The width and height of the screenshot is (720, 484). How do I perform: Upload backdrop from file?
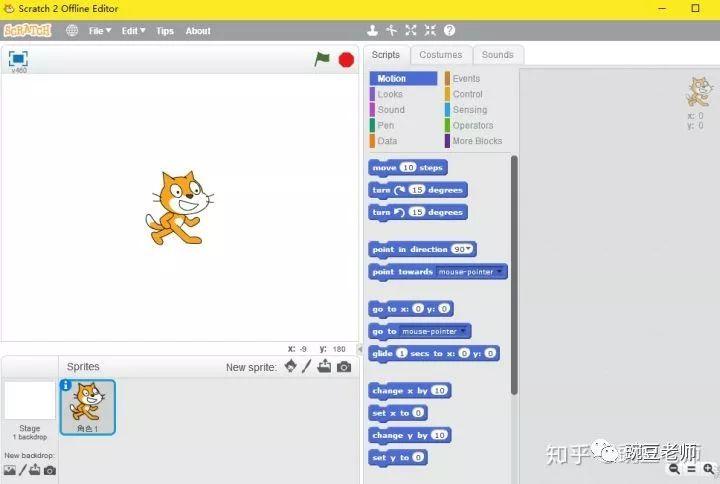coord(35,470)
